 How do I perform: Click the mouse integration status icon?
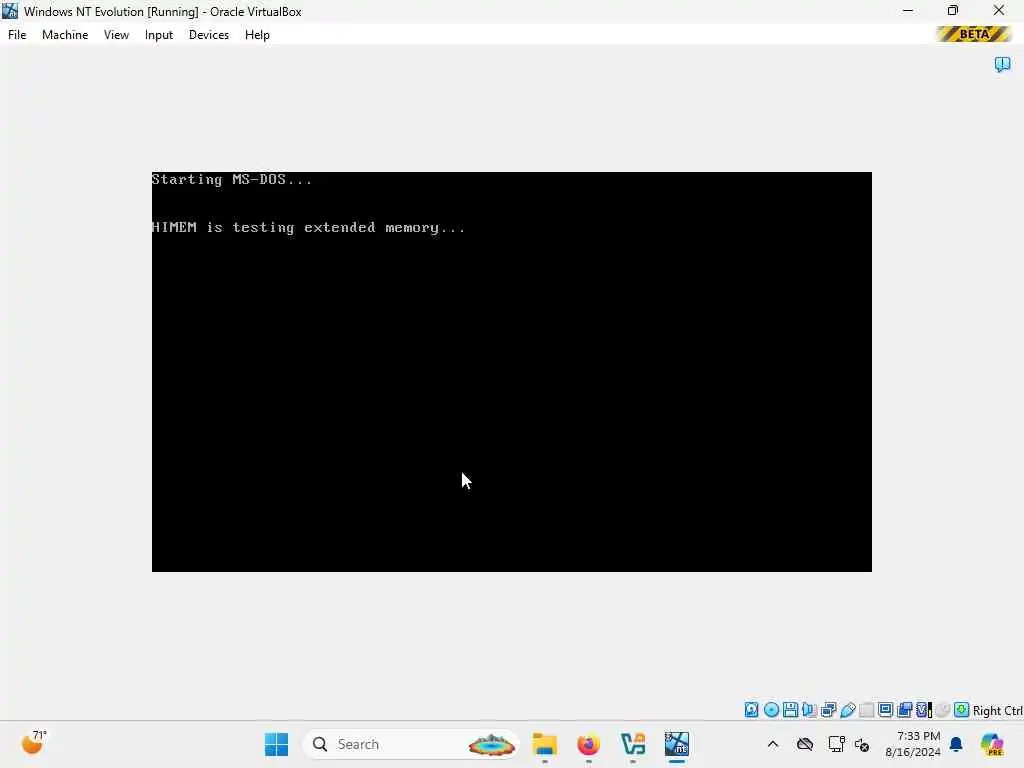(942, 710)
